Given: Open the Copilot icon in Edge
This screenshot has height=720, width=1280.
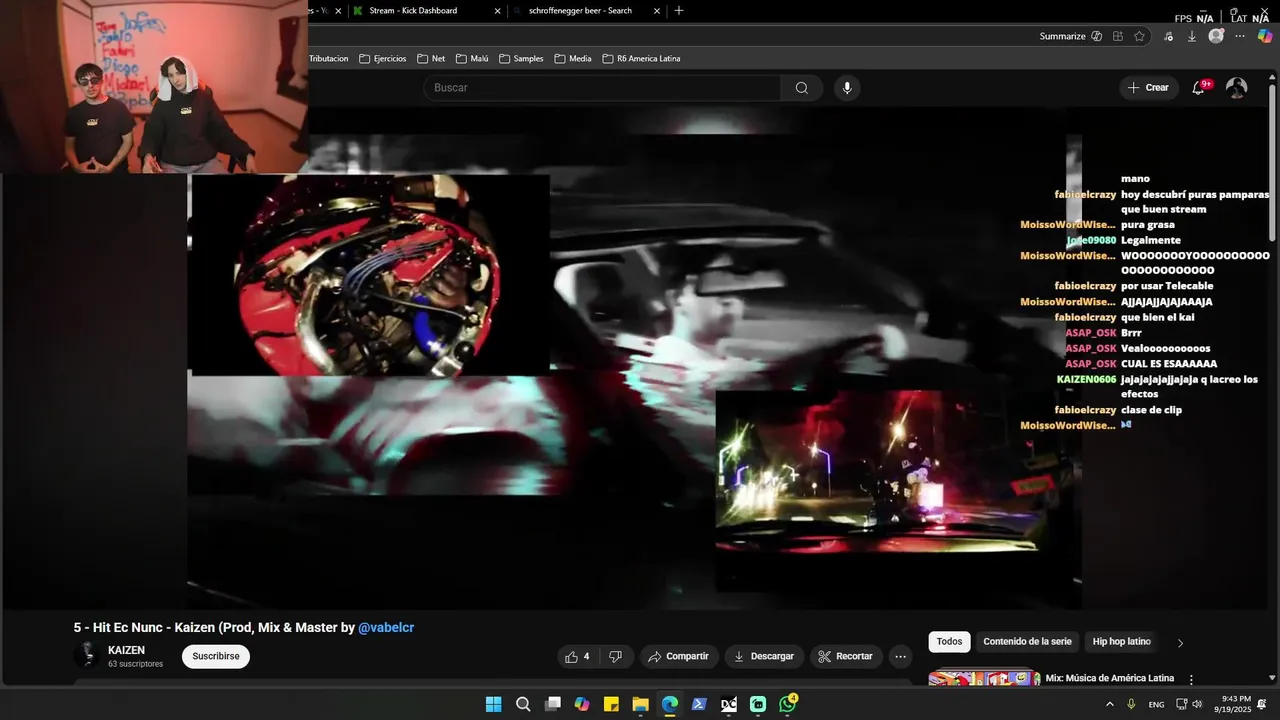Looking at the screenshot, I should pyautogui.click(x=1265, y=36).
